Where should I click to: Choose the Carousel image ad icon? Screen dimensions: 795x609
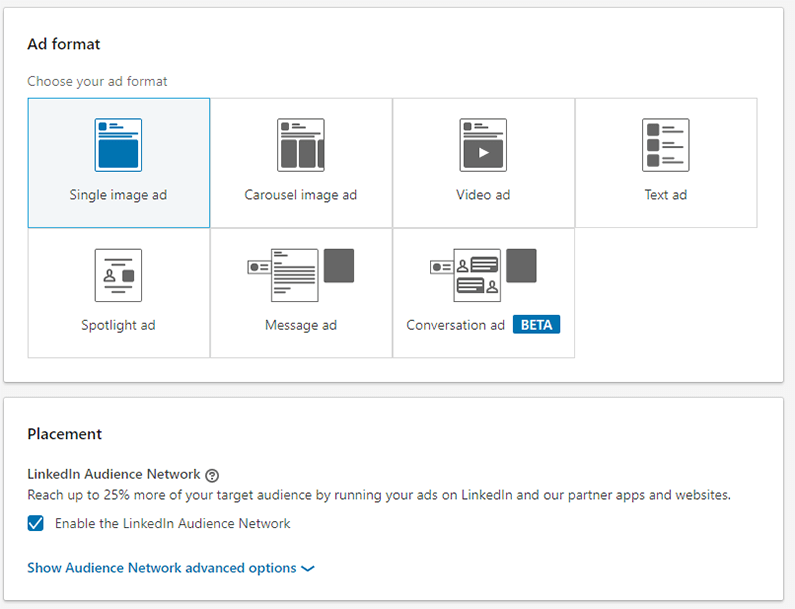pyautogui.click(x=301, y=145)
